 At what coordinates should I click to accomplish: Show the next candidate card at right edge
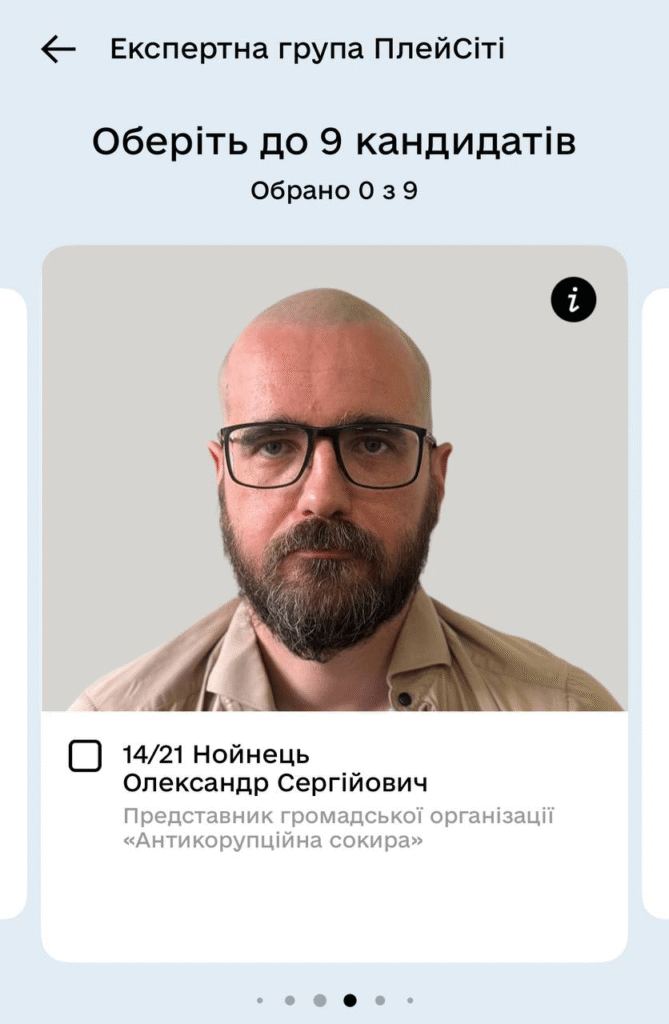tap(656, 603)
